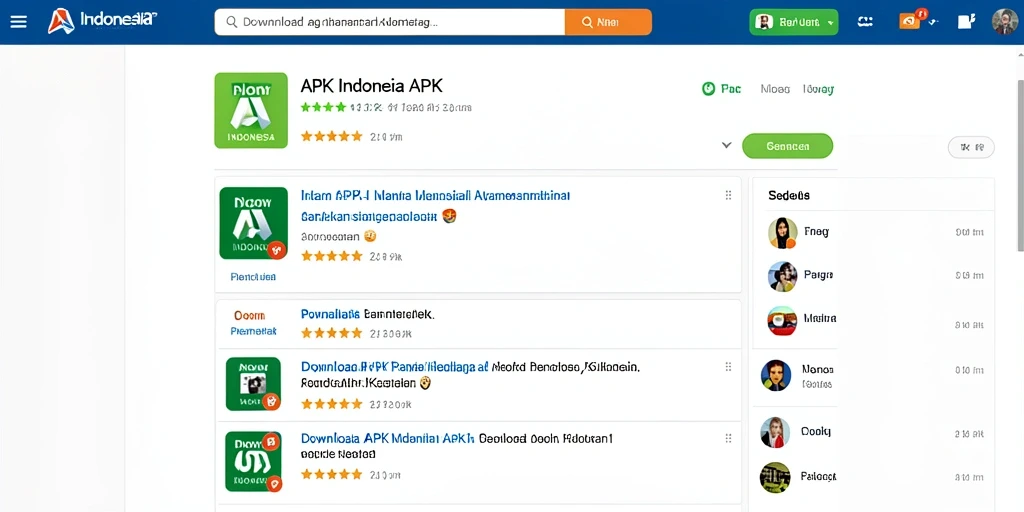This screenshot has height=512, width=1024.
Task: Open the APK Indoneia APK app icon
Action: (x=251, y=110)
